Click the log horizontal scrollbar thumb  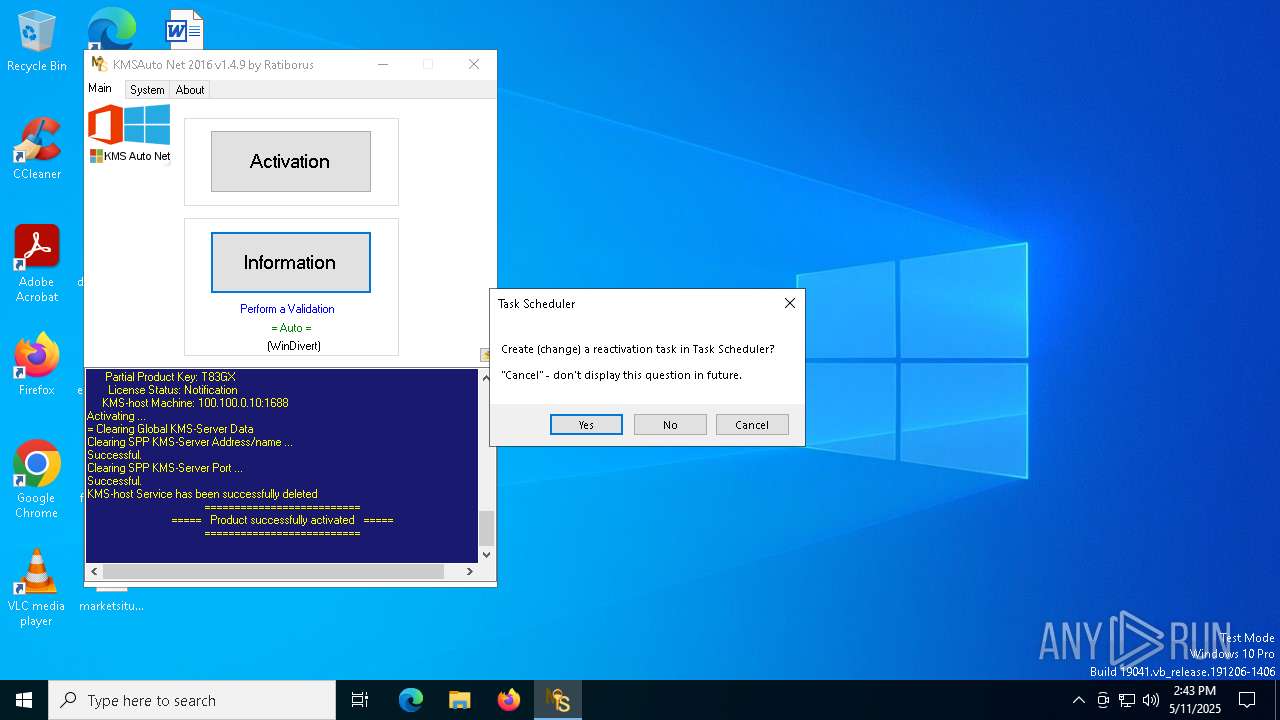[273, 571]
